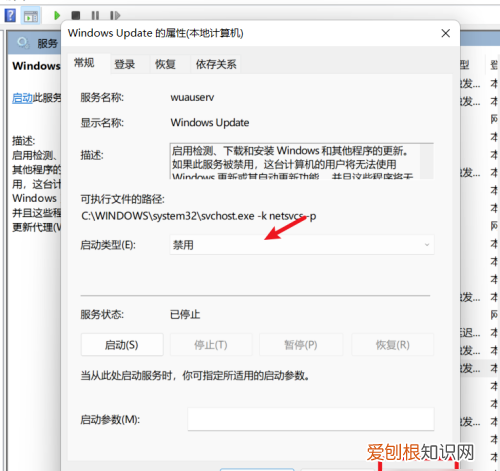The image size is (500, 471).
Task: Click the 启动 link in Services window
Action: coord(22,98)
